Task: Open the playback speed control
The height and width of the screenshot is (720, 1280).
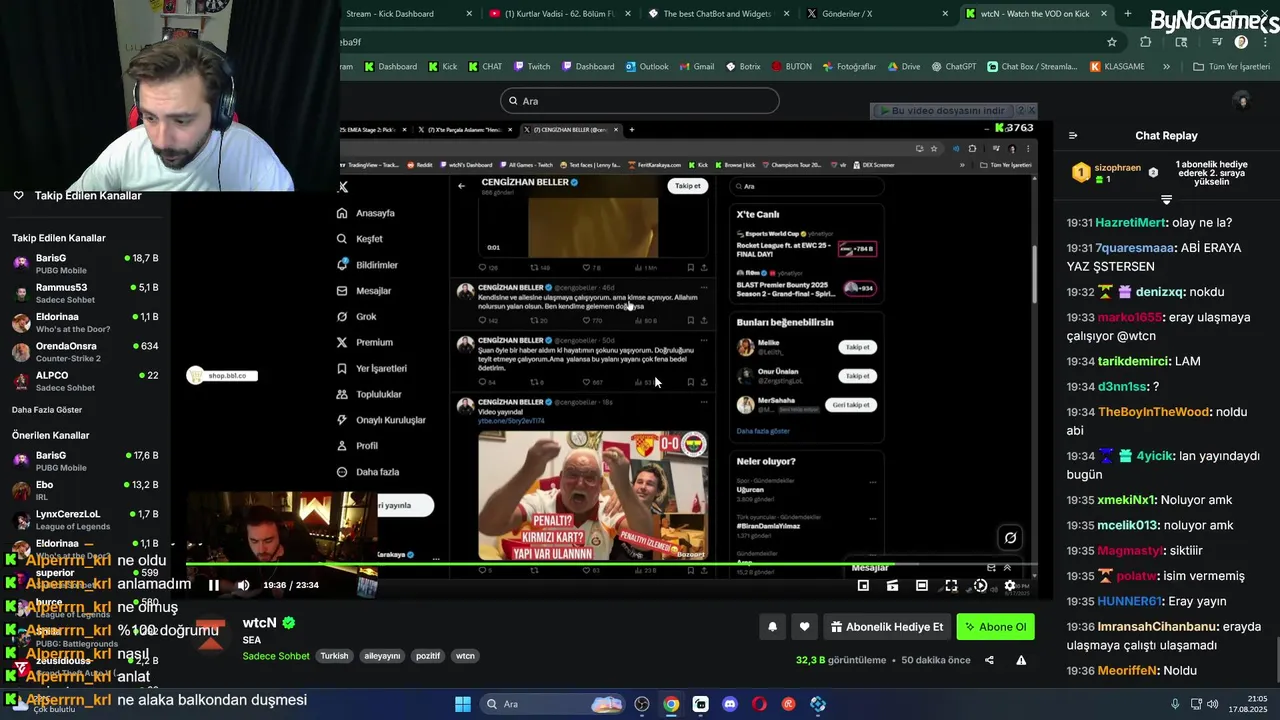Action: [980, 586]
